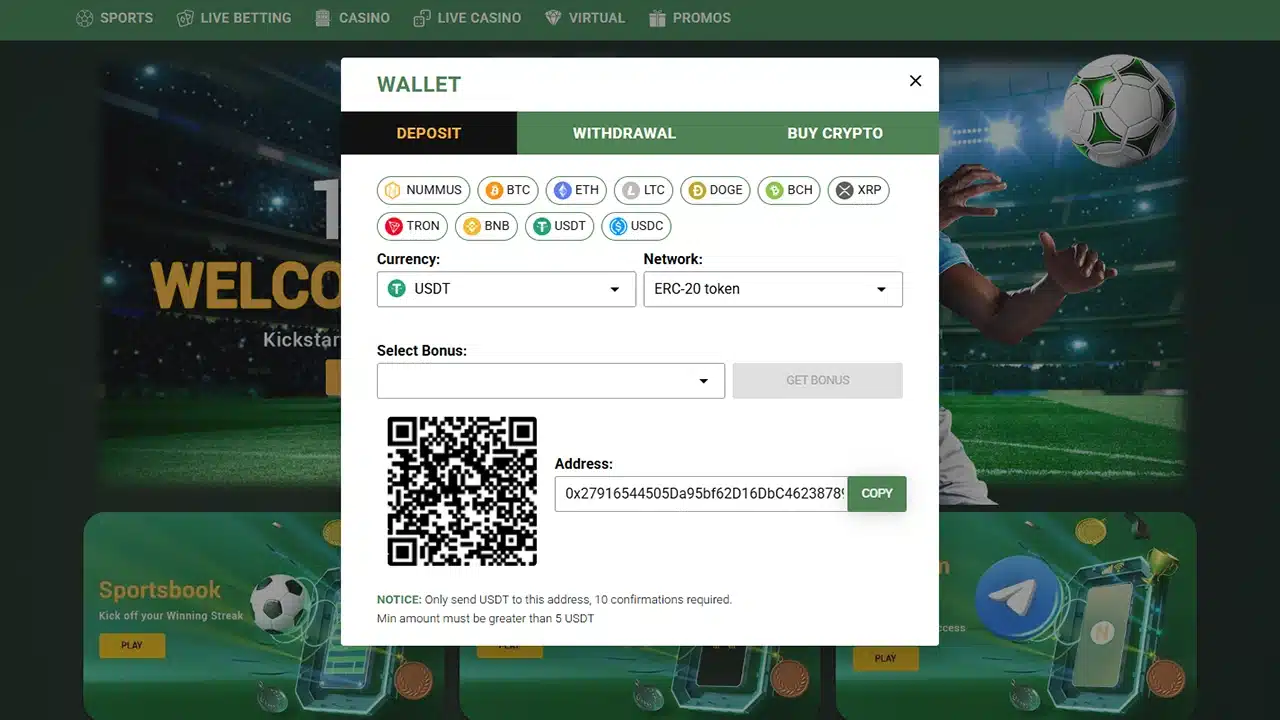Copy the deposit address

point(877,494)
